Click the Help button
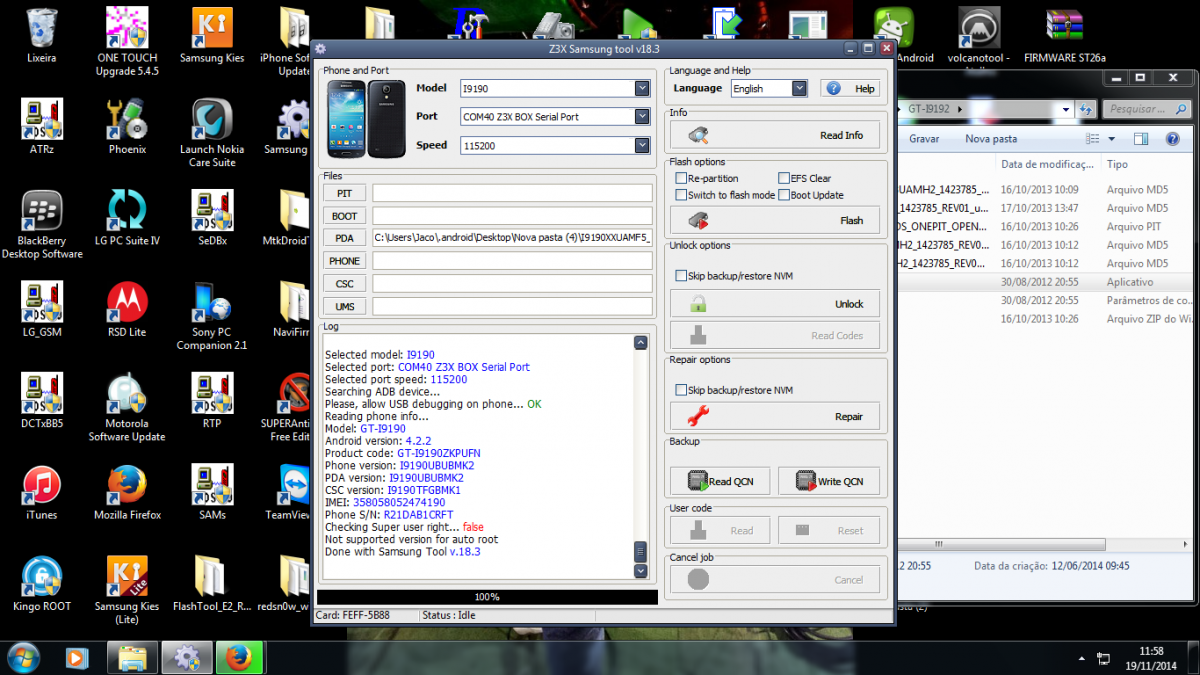The height and width of the screenshot is (675, 1200). pos(850,88)
